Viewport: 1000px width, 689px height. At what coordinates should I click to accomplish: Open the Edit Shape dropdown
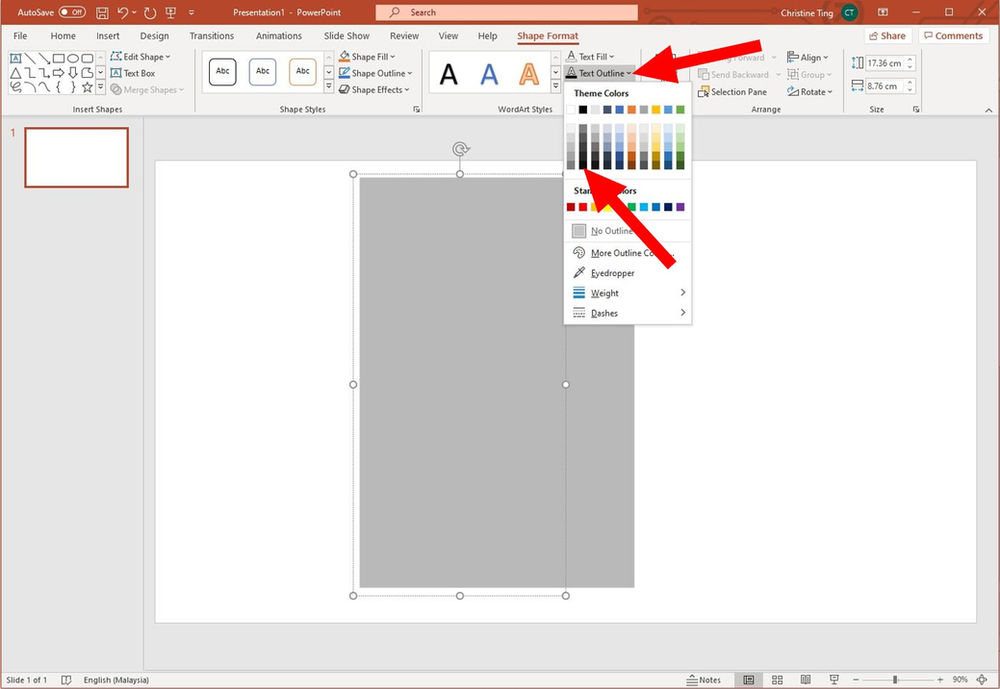141,56
